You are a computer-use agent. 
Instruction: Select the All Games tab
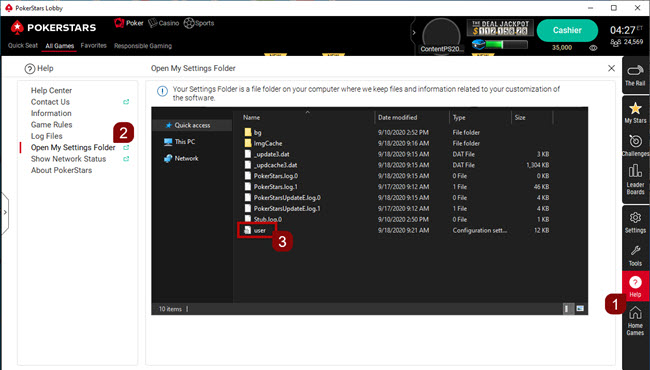(x=60, y=46)
